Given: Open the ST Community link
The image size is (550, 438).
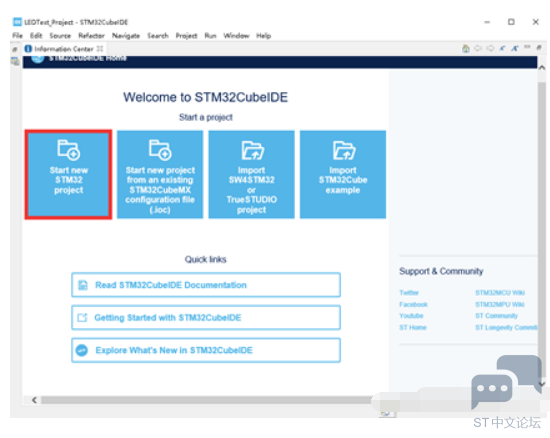Looking at the screenshot, I should [496, 316].
